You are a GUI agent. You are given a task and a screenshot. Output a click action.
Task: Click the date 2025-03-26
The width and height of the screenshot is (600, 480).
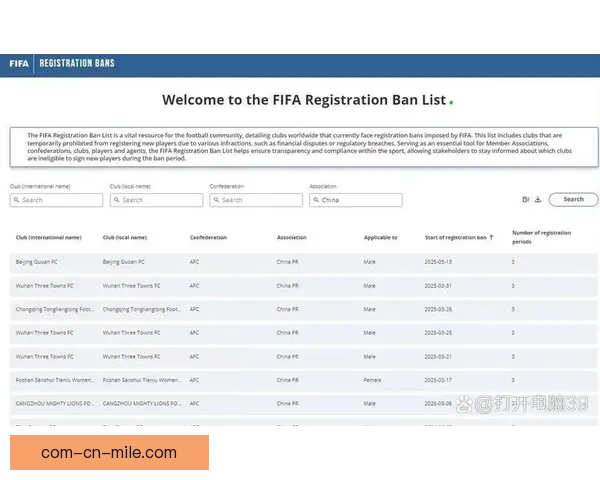tap(438, 309)
